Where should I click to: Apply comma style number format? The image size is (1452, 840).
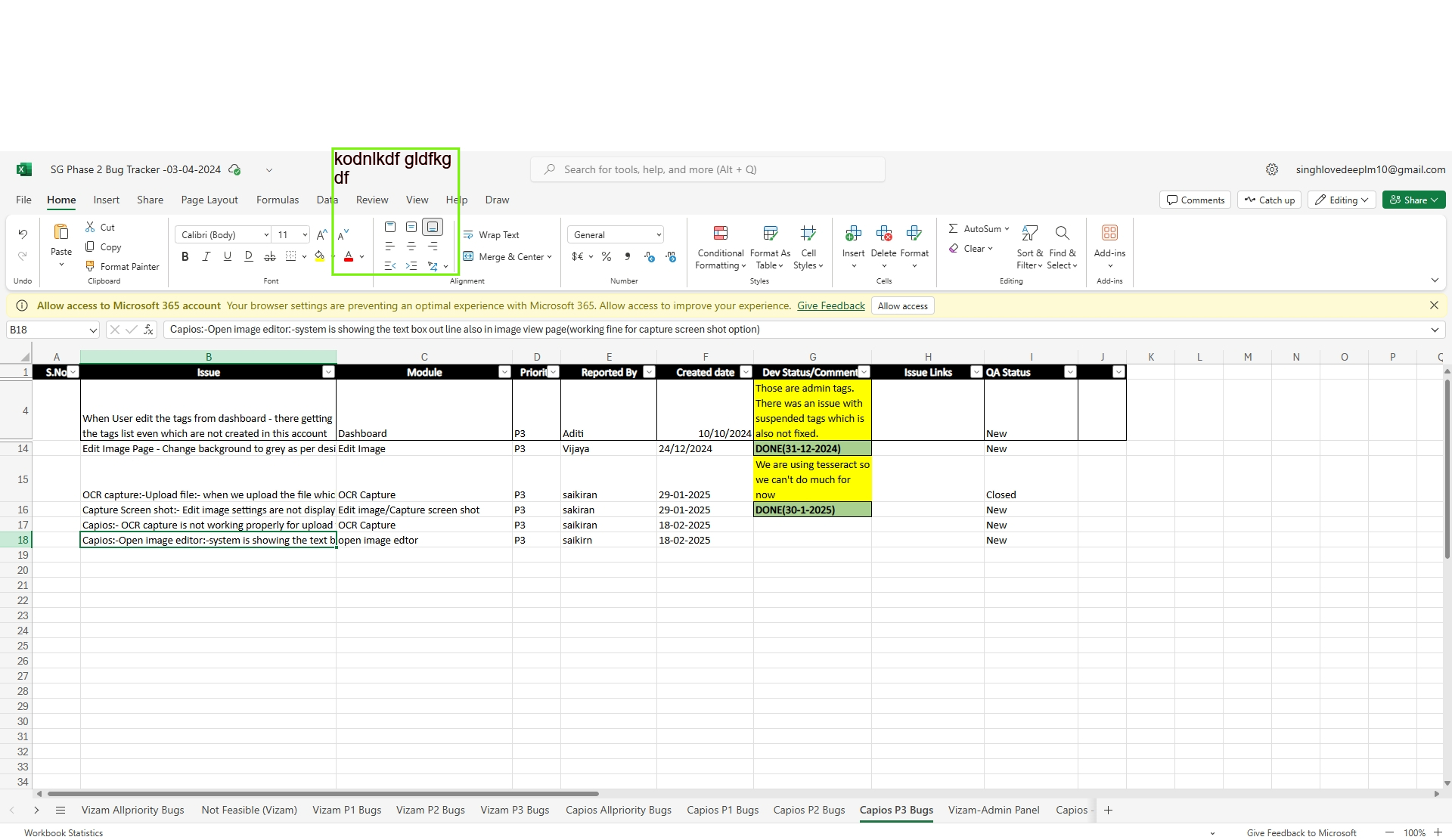click(x=628, y=256)
